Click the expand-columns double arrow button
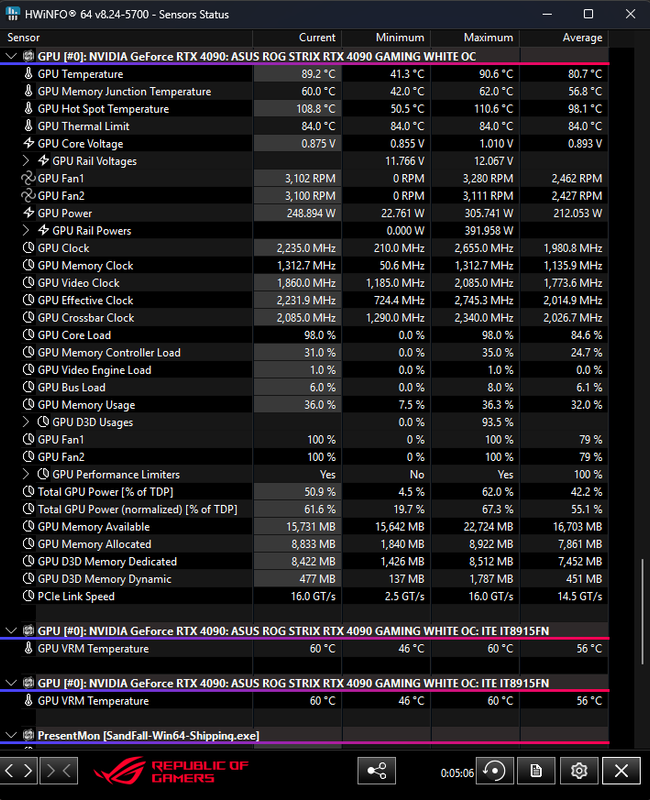This screenshot has height=800, width=650. click(x=19, y=770)
